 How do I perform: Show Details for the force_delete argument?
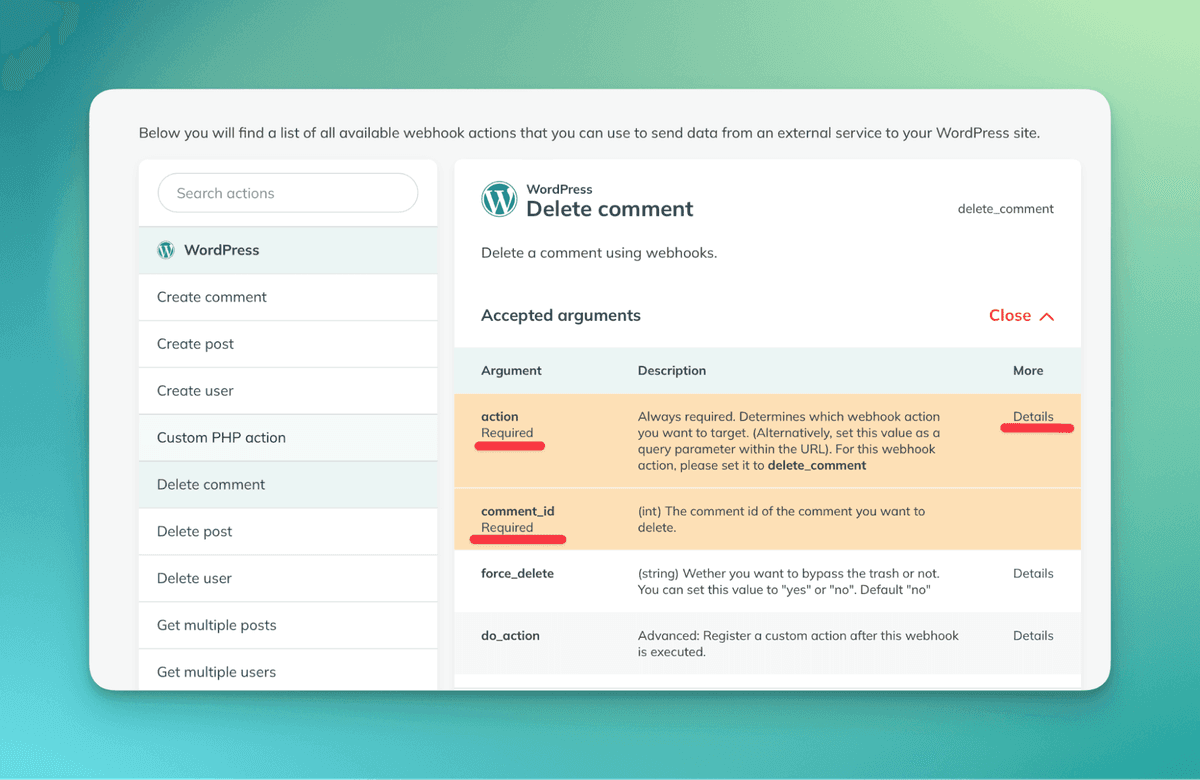coord(1033,574)
